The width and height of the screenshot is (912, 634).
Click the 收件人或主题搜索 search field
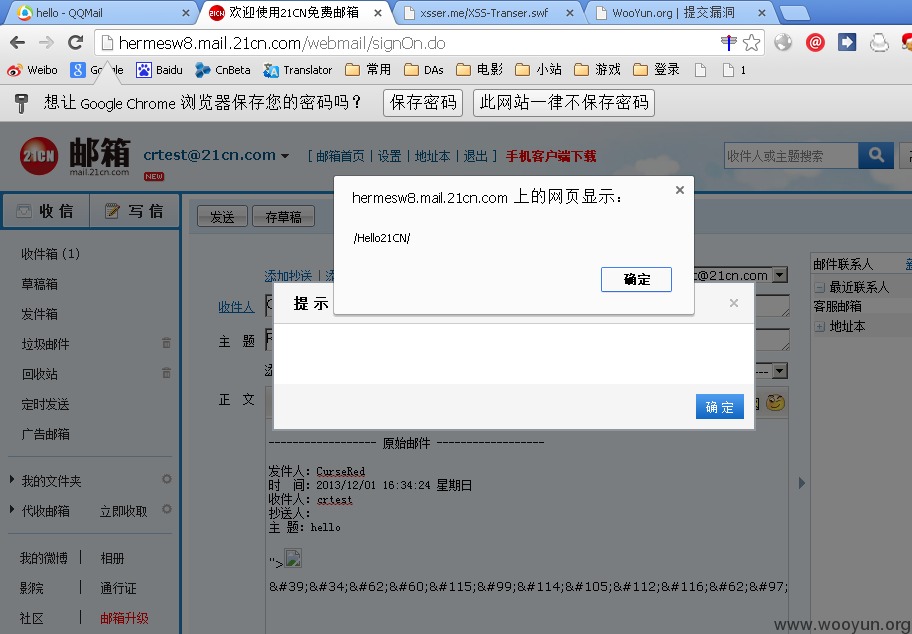tap(791, 155)
